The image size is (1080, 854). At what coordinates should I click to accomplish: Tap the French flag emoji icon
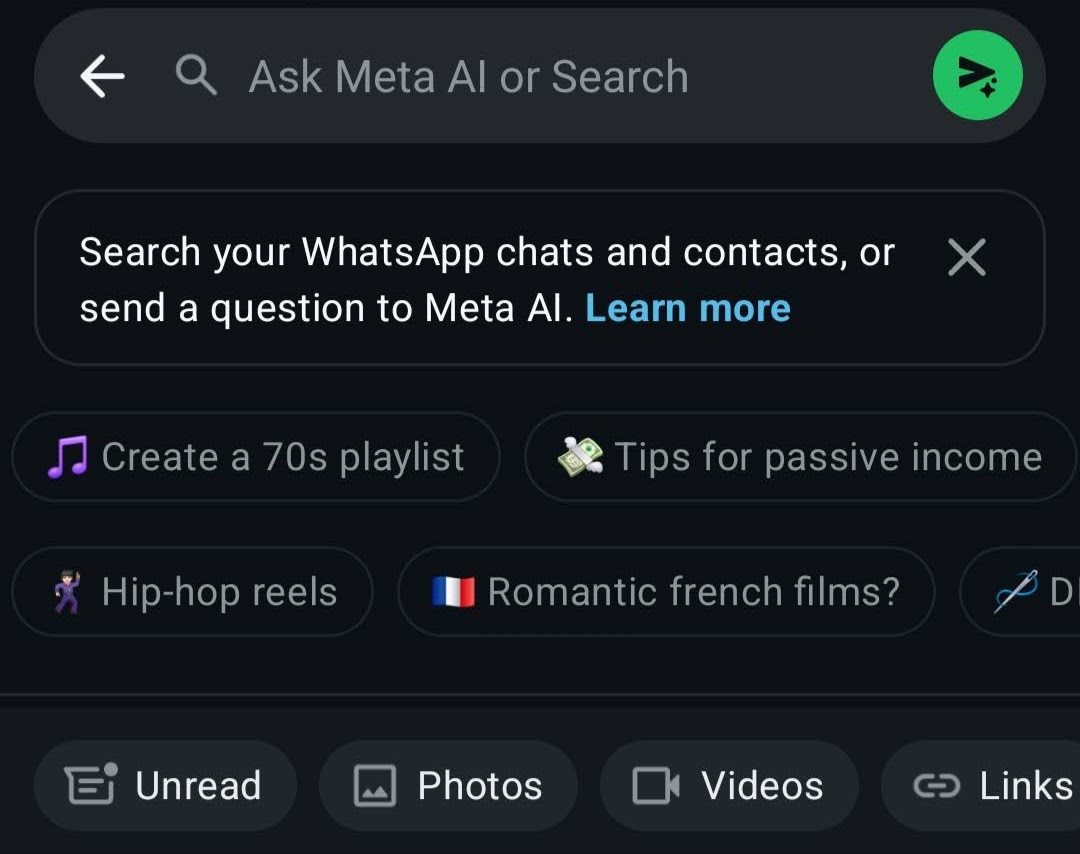click(453, 592)
